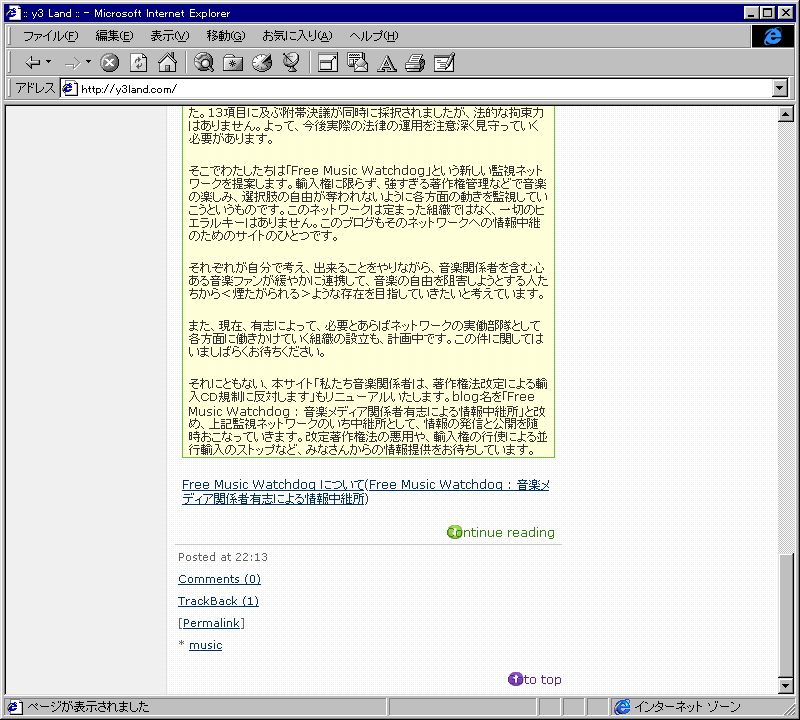The height and width of the screenshot is (720, 800).
Task: Open the お気に入り(A) menu
Action: 297,36
